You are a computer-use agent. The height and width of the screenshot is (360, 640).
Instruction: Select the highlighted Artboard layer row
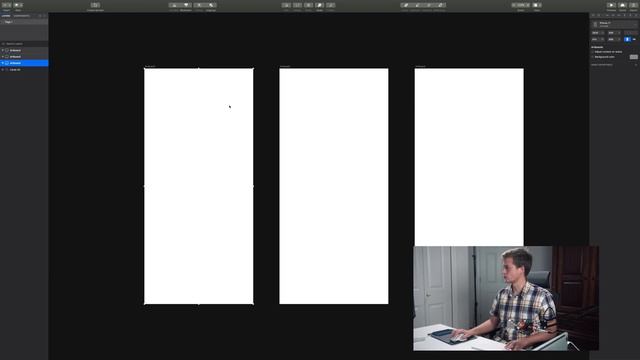click(24, 63)
